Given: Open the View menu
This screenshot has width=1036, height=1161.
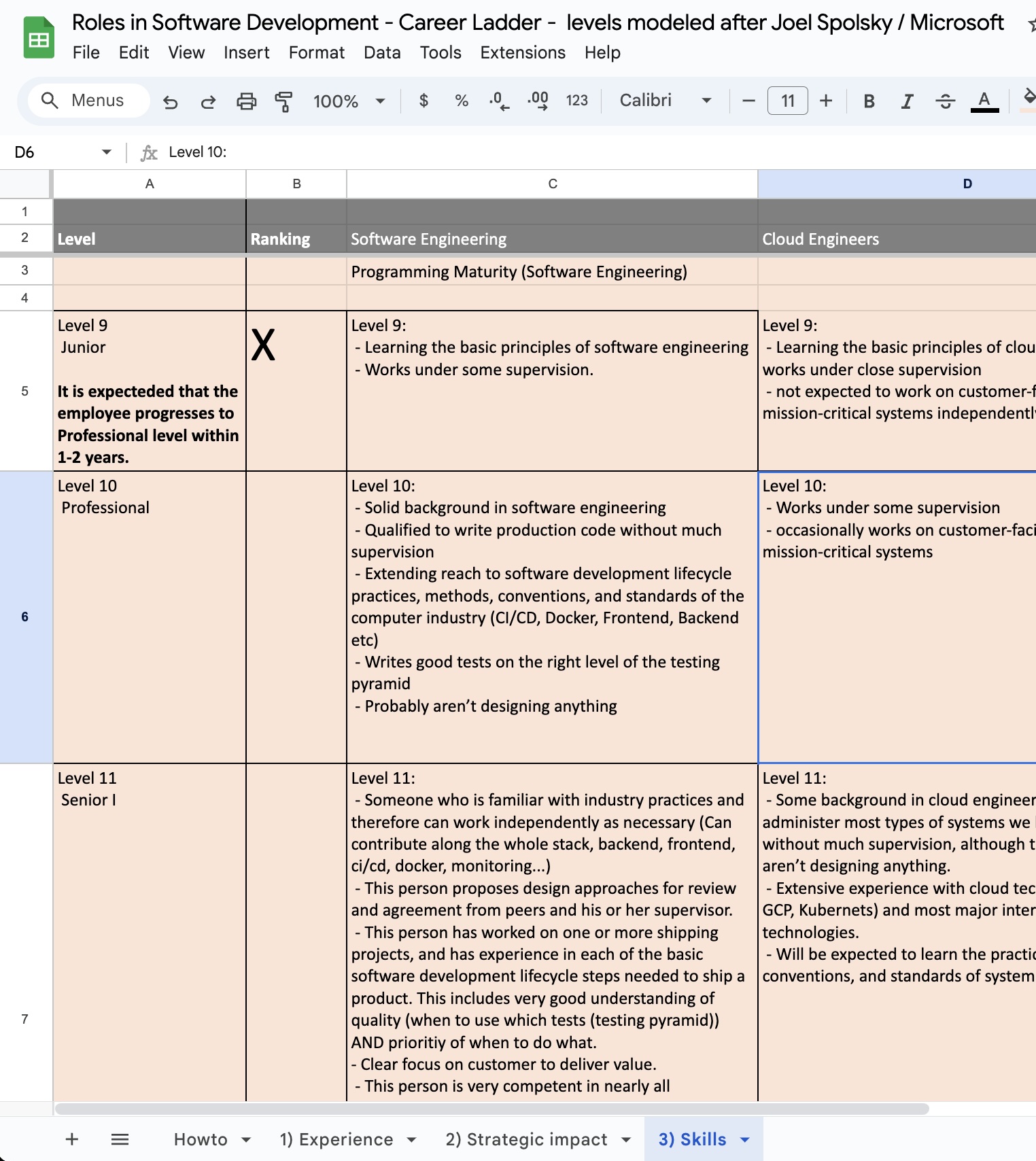Looking at the screenshot, I should [x=186, y=52].
